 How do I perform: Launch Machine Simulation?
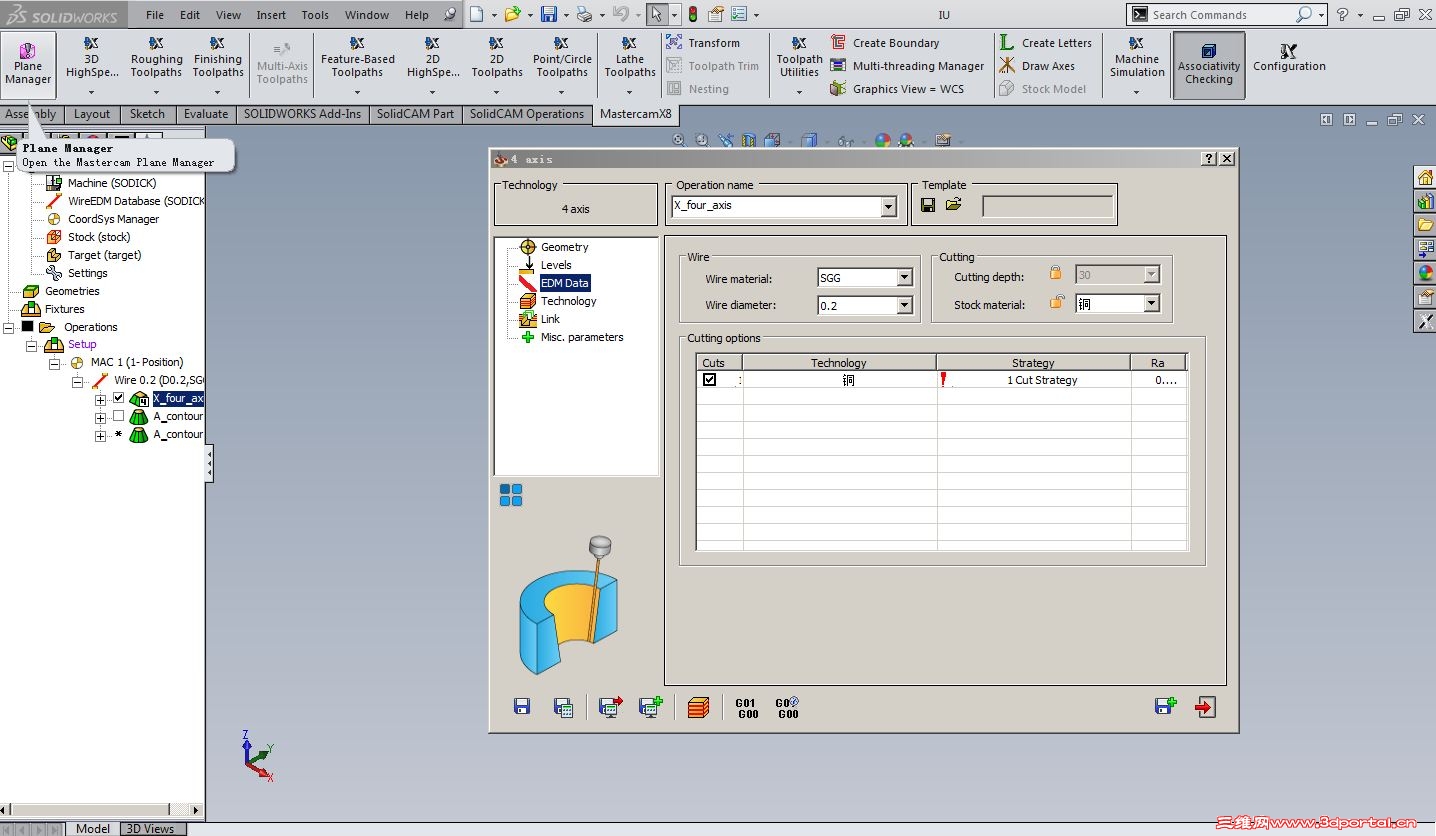click(1137, 65)
